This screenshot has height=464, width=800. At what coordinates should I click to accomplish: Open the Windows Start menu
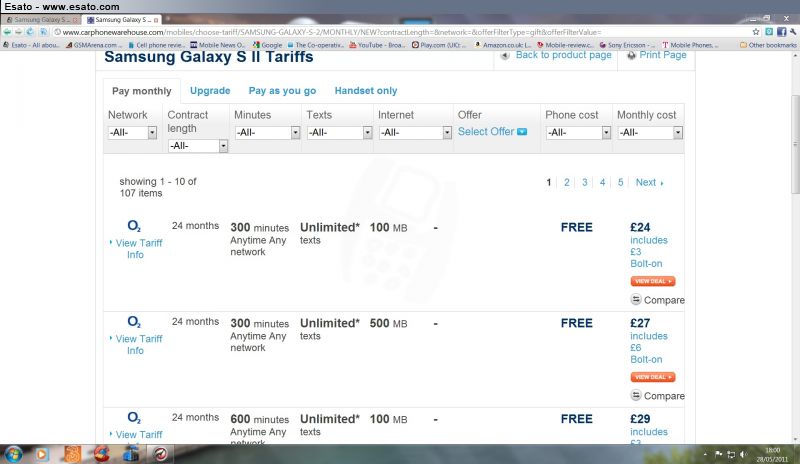click(x=13, y=454)
